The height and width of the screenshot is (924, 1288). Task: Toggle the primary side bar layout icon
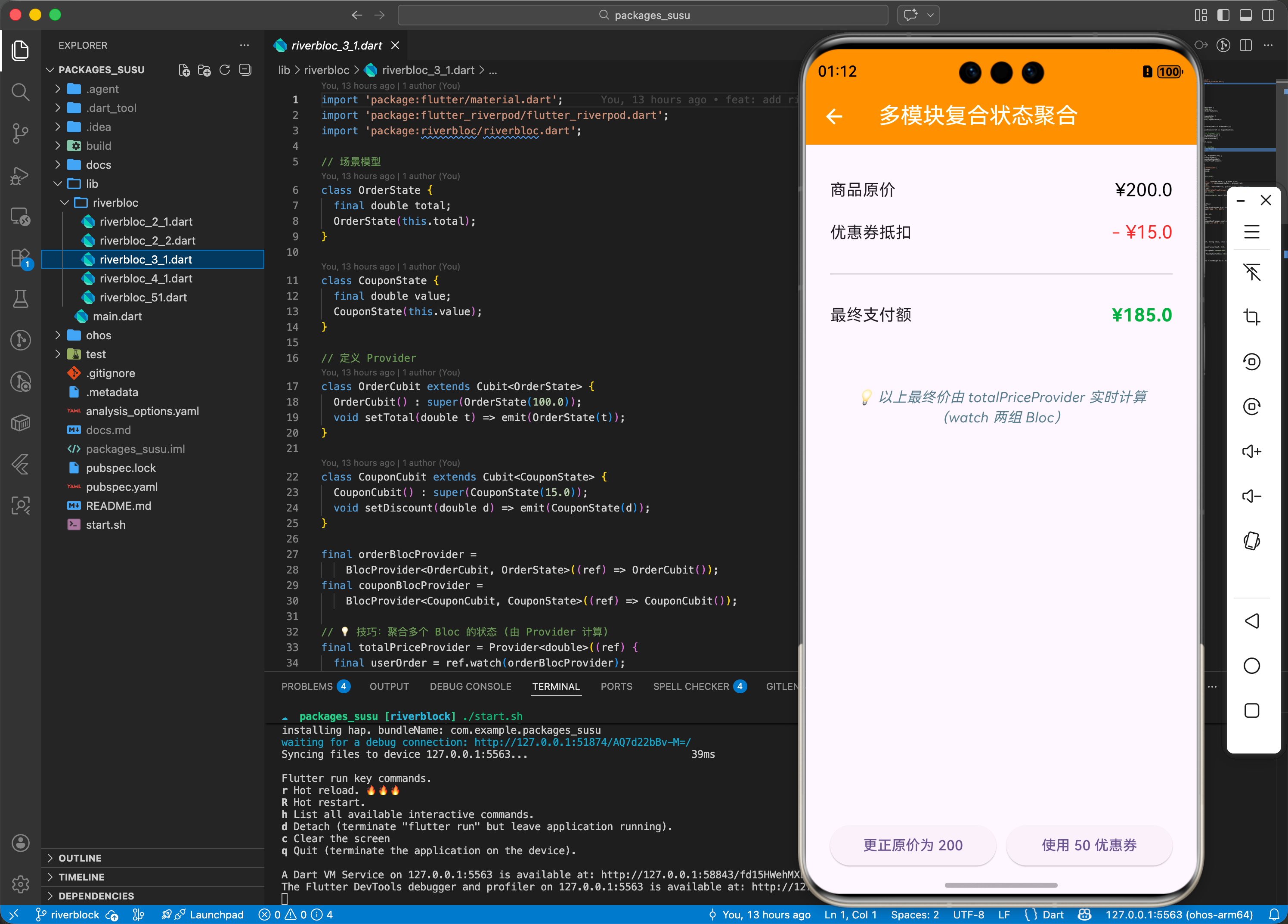(1223, 16)
